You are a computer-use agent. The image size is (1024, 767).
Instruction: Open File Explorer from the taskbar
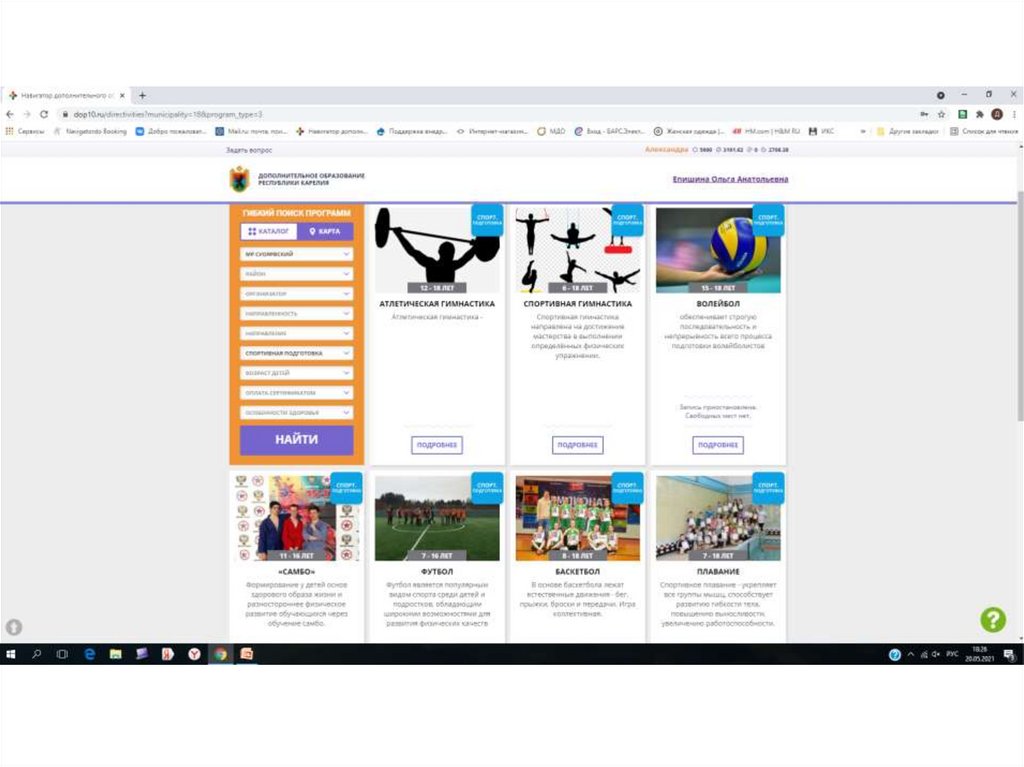116,654
